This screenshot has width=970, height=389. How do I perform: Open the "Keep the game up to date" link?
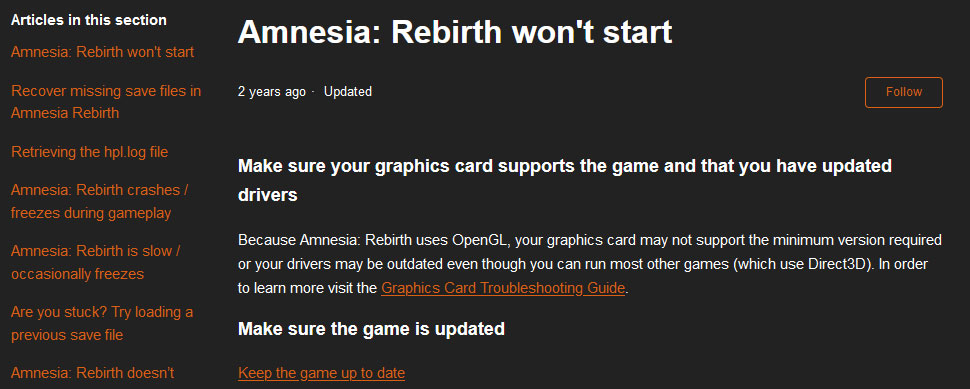(322, 374)
